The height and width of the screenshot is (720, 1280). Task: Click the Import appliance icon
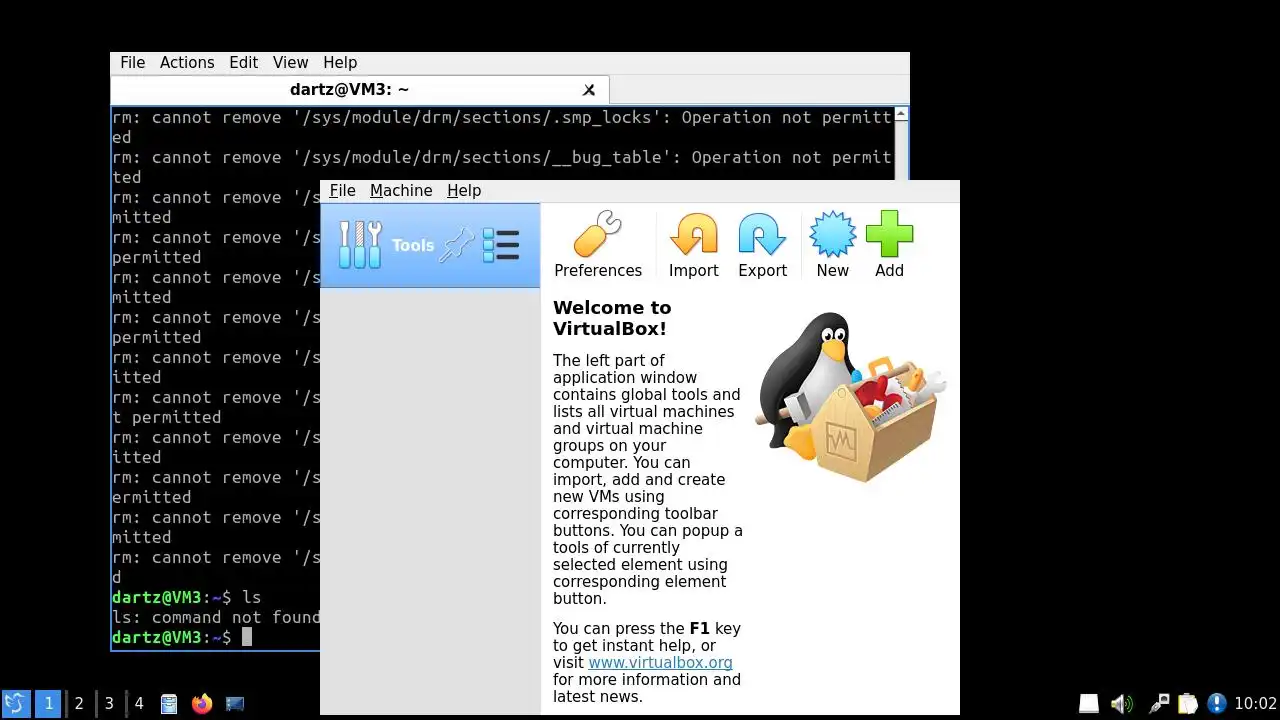coord(693,245)
